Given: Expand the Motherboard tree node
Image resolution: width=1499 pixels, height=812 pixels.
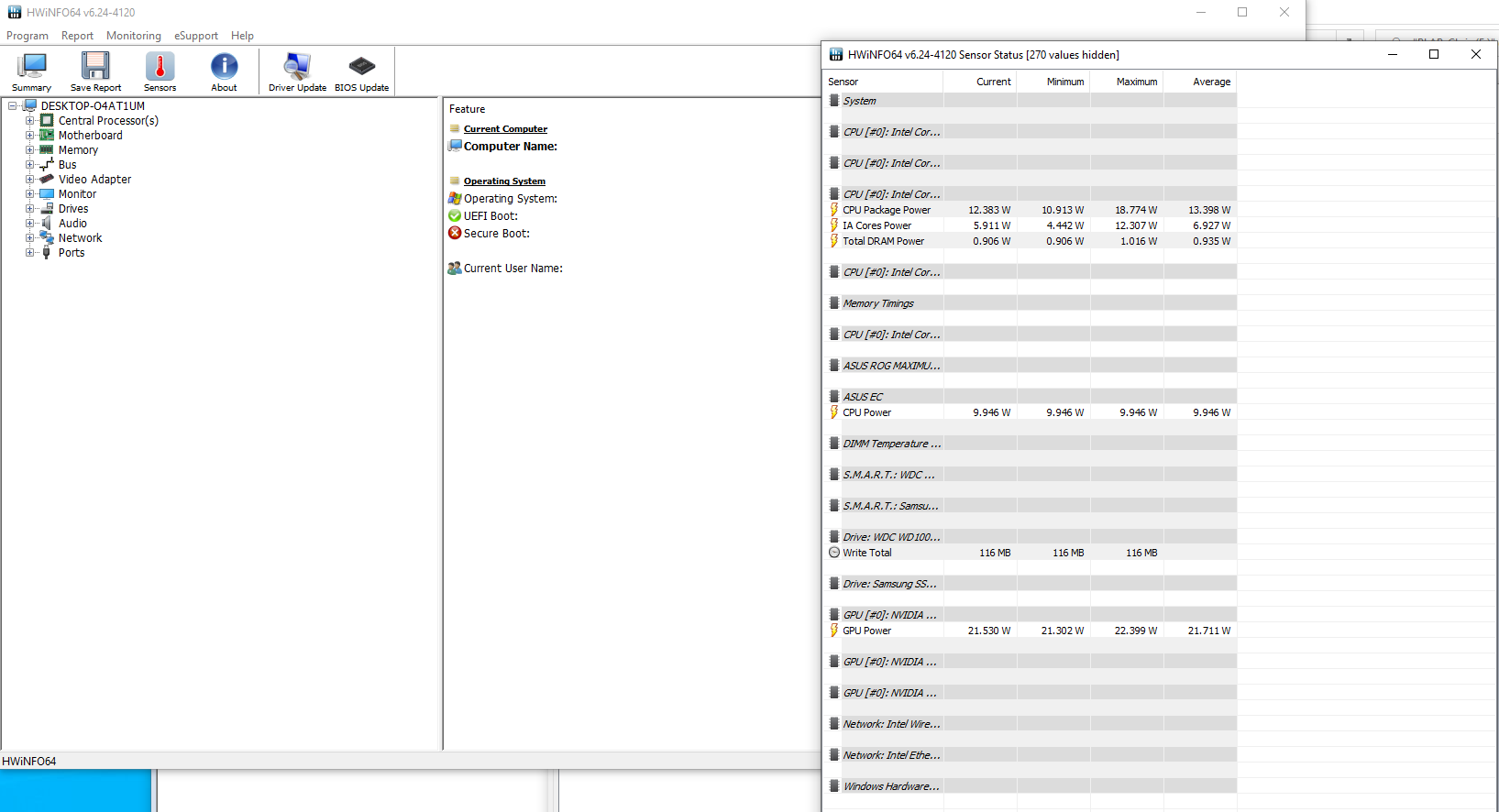Looking at the screenshot, I should (29, 135).
